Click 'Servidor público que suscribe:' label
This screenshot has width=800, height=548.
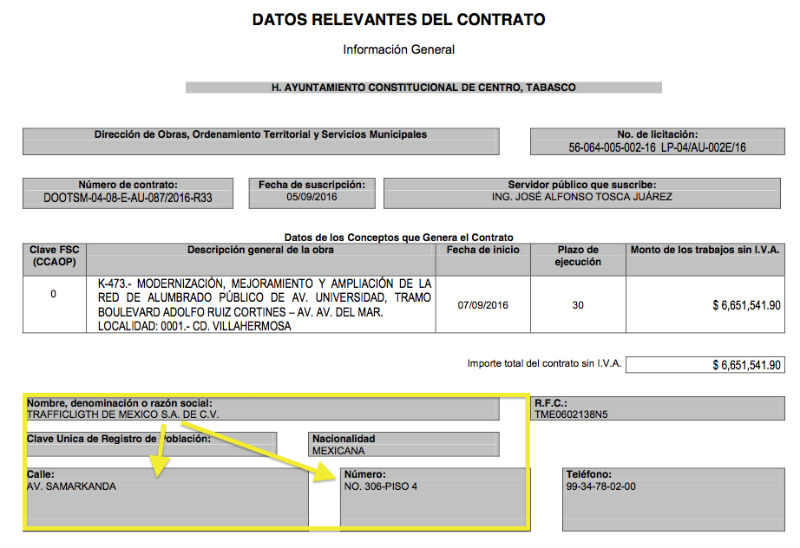coord(582,185)
